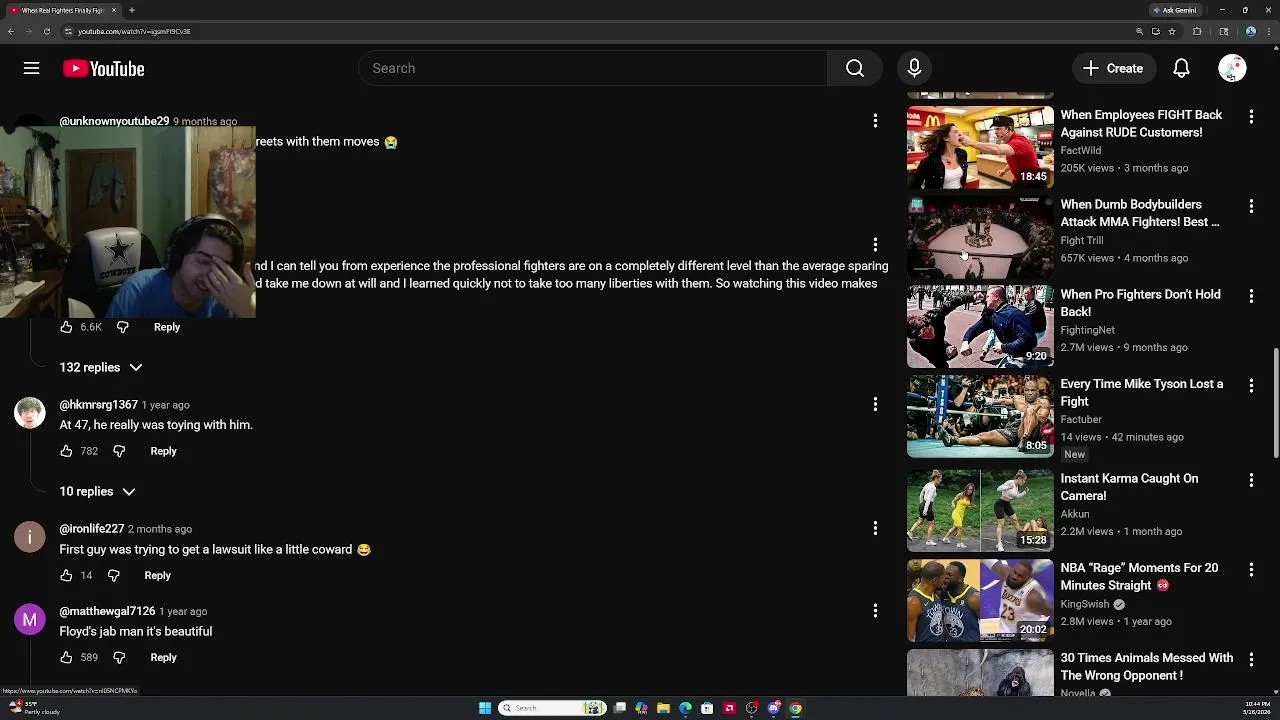
Task: Open options menu for @ironlife227's comment
Action: tap(875, 528)
